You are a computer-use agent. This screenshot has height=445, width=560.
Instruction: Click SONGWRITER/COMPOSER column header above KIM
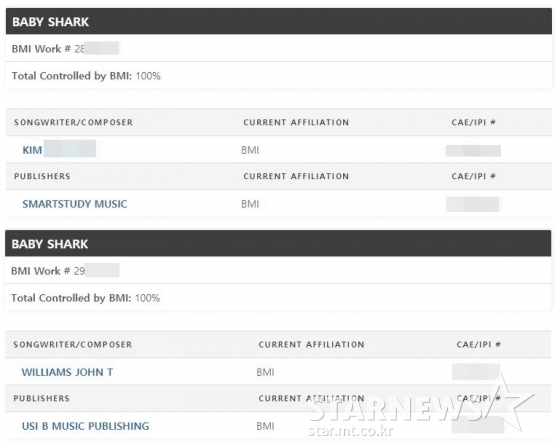pos(73,122)
